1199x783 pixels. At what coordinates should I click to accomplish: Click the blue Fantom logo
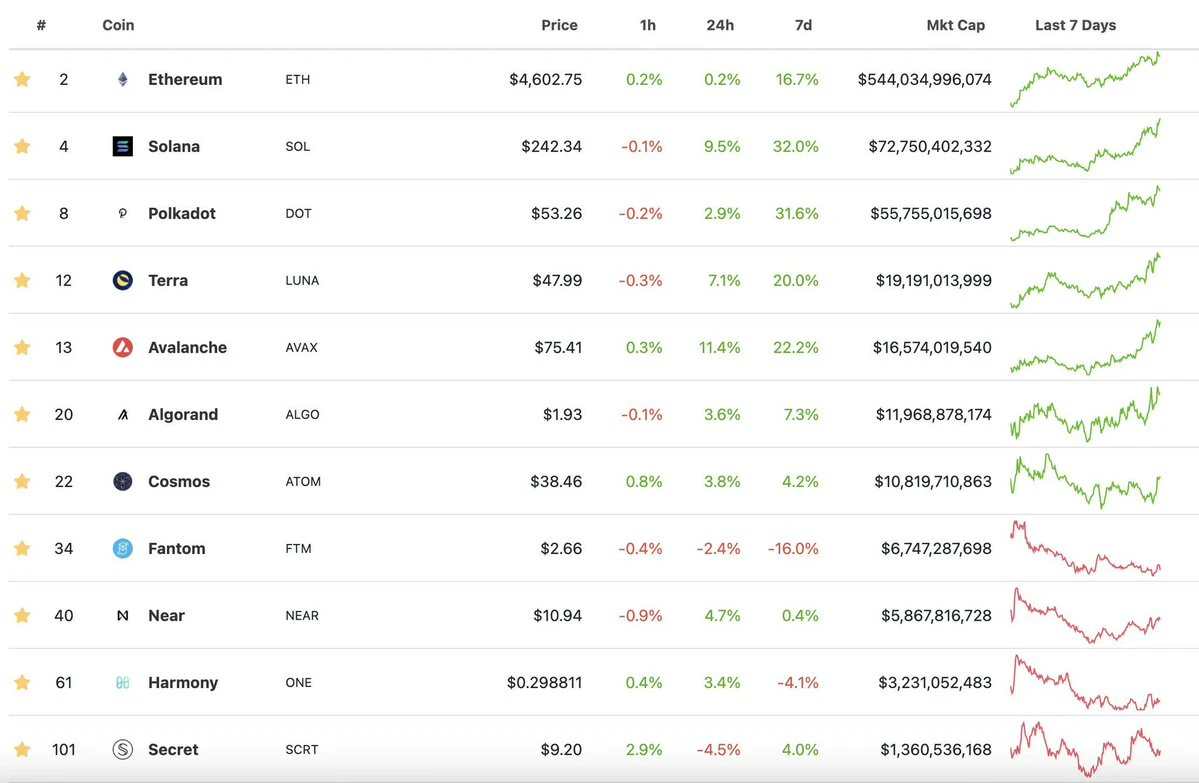(122, 548)
